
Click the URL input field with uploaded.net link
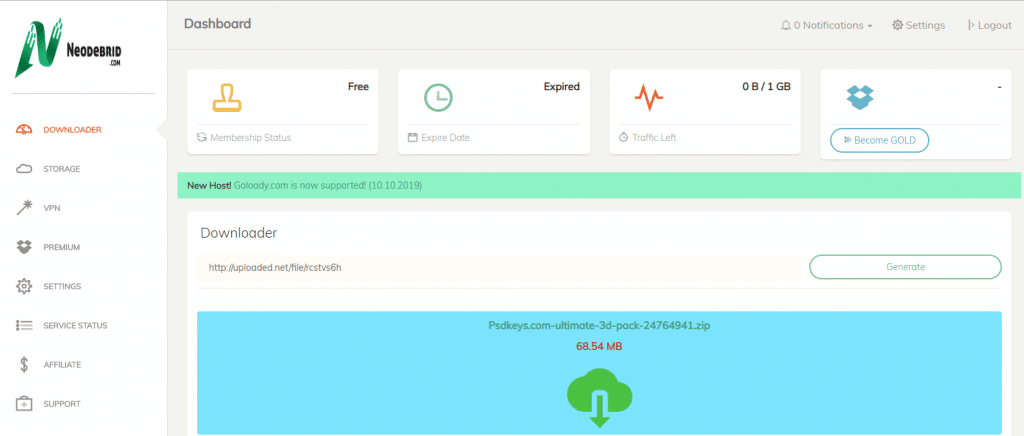click(x=499, y=268)
